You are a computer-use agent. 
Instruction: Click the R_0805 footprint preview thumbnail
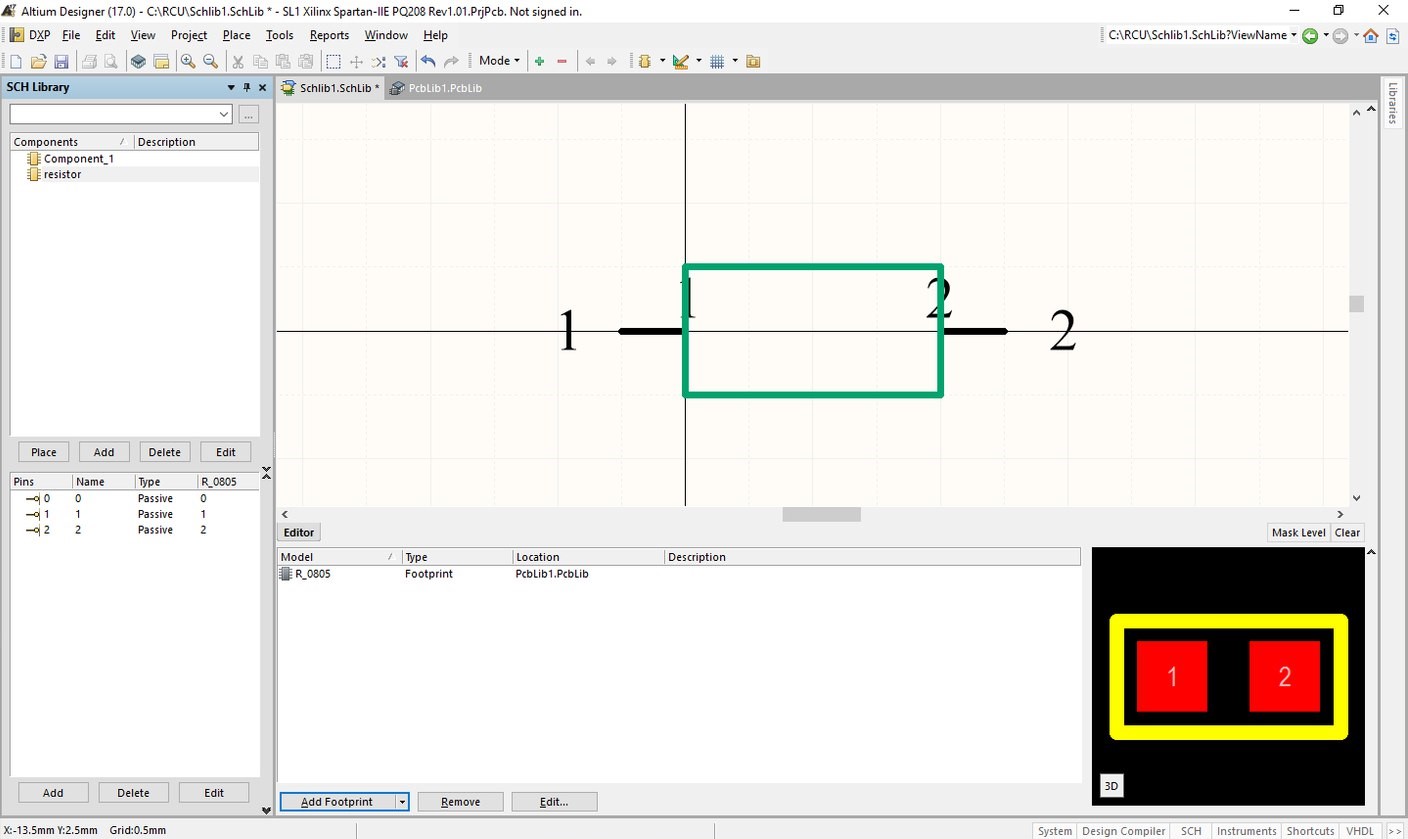(x=1228, y=677)
